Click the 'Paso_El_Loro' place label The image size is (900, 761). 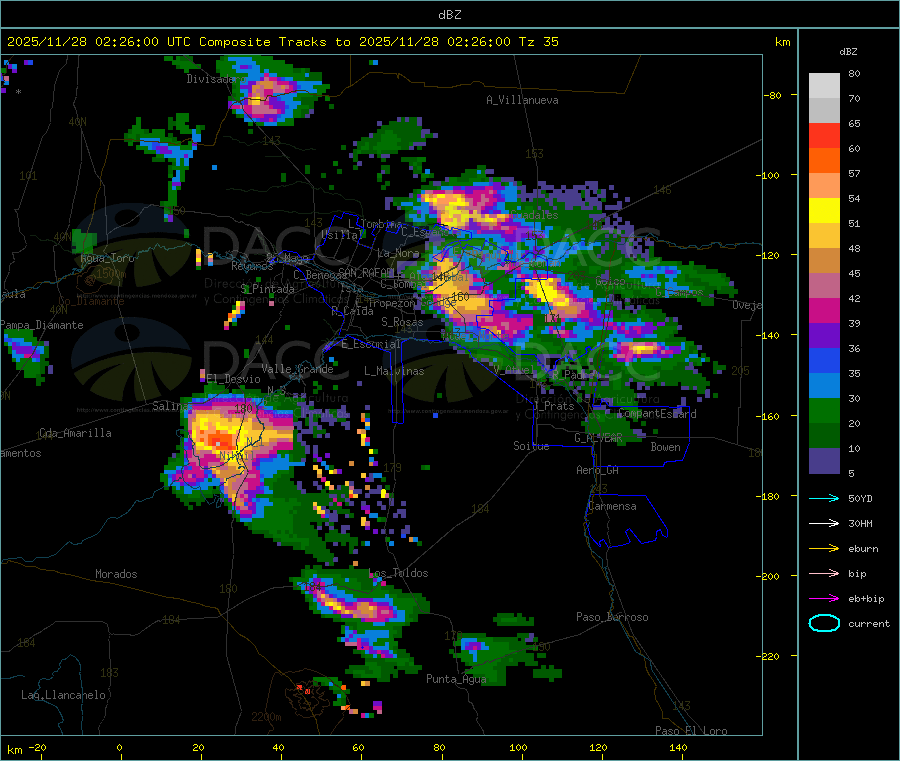coord(691,731)
